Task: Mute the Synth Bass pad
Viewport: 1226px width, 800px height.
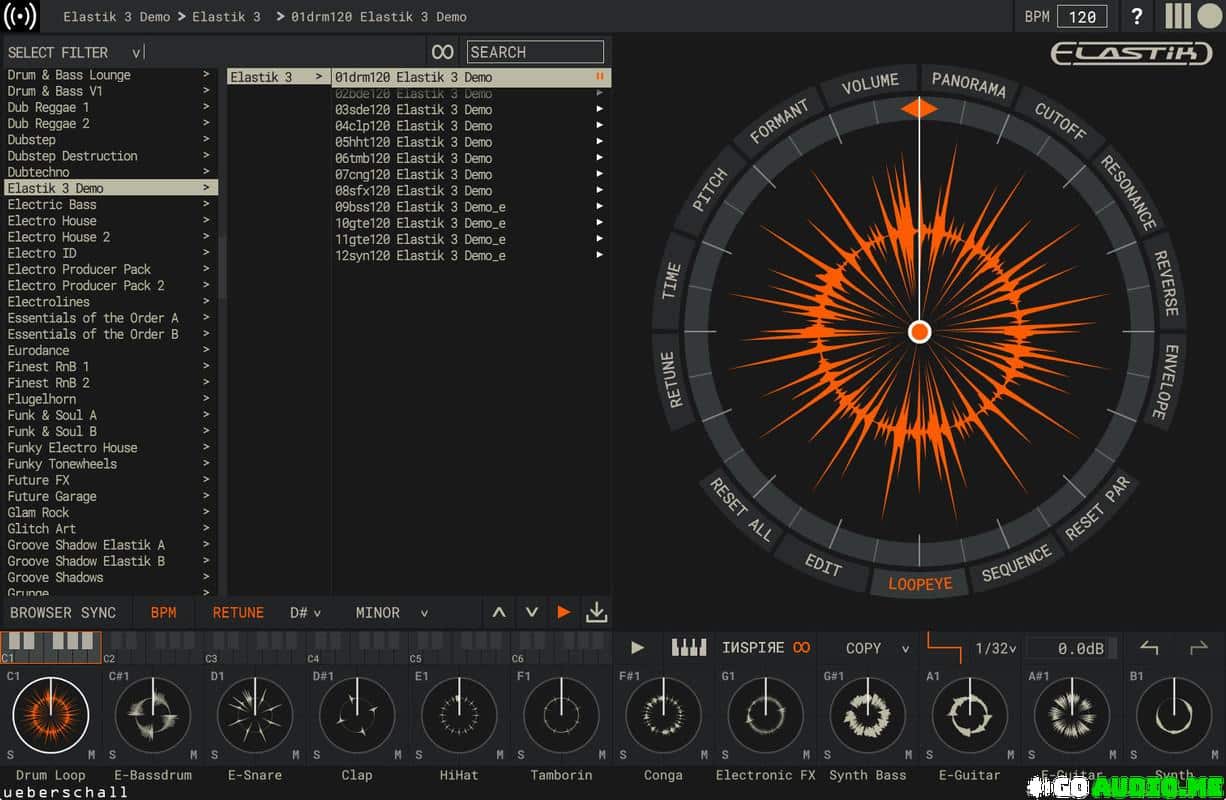Action: click(908, 755)
